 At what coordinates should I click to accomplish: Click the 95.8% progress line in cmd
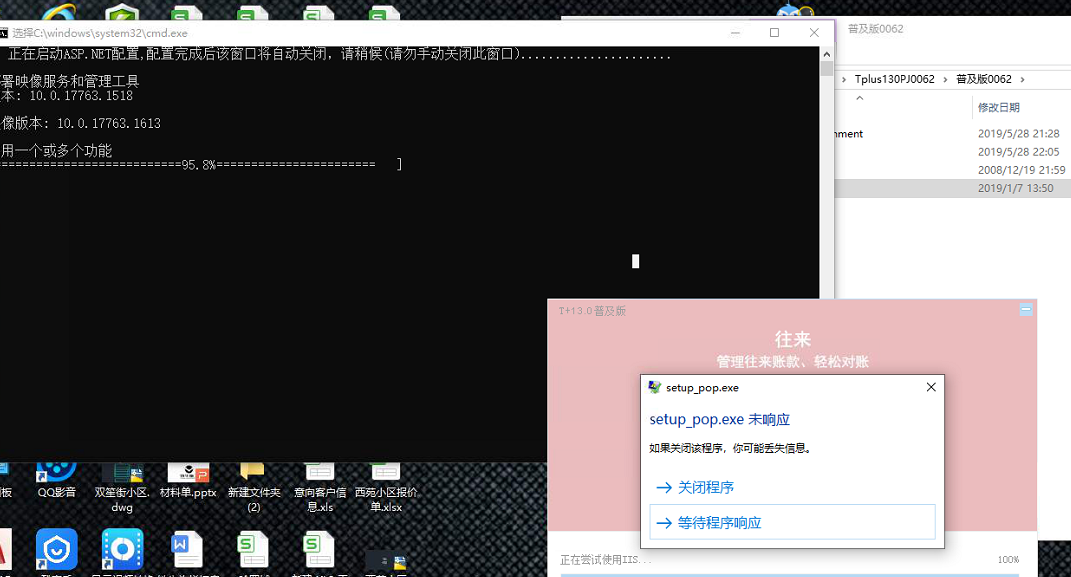(x=201, y=165)
